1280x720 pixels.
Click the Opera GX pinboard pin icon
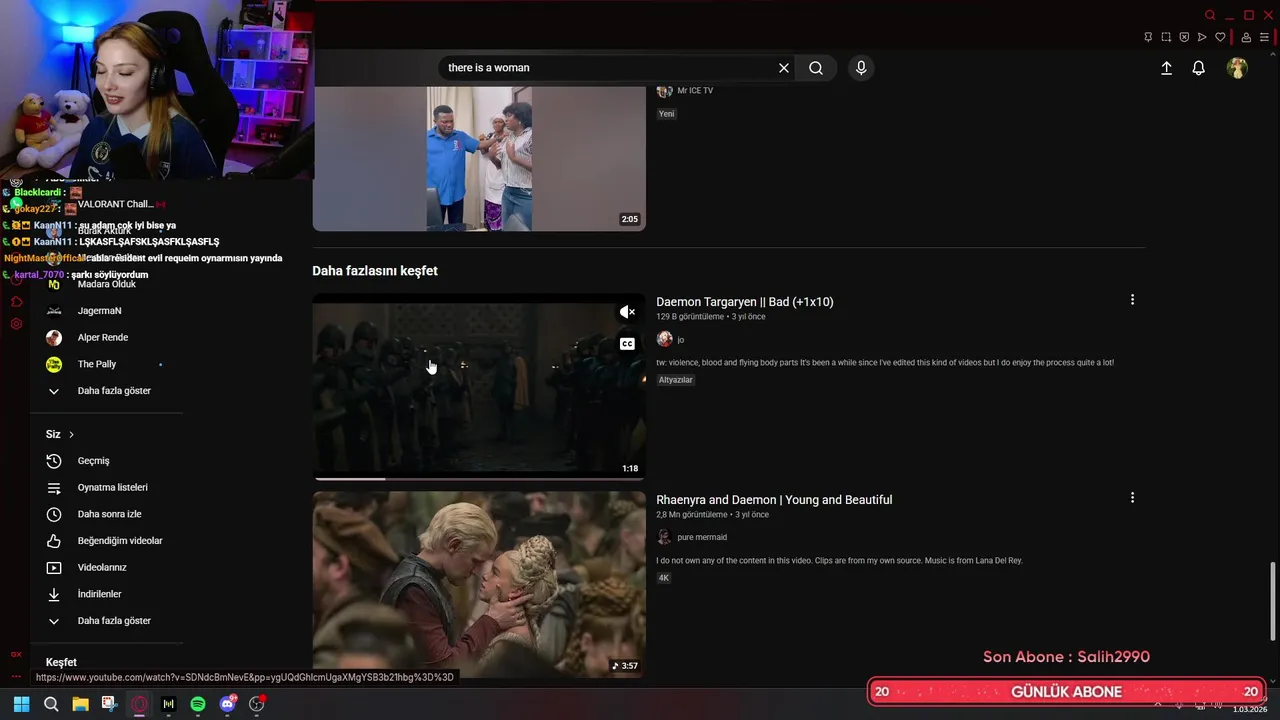point(1148,37)
